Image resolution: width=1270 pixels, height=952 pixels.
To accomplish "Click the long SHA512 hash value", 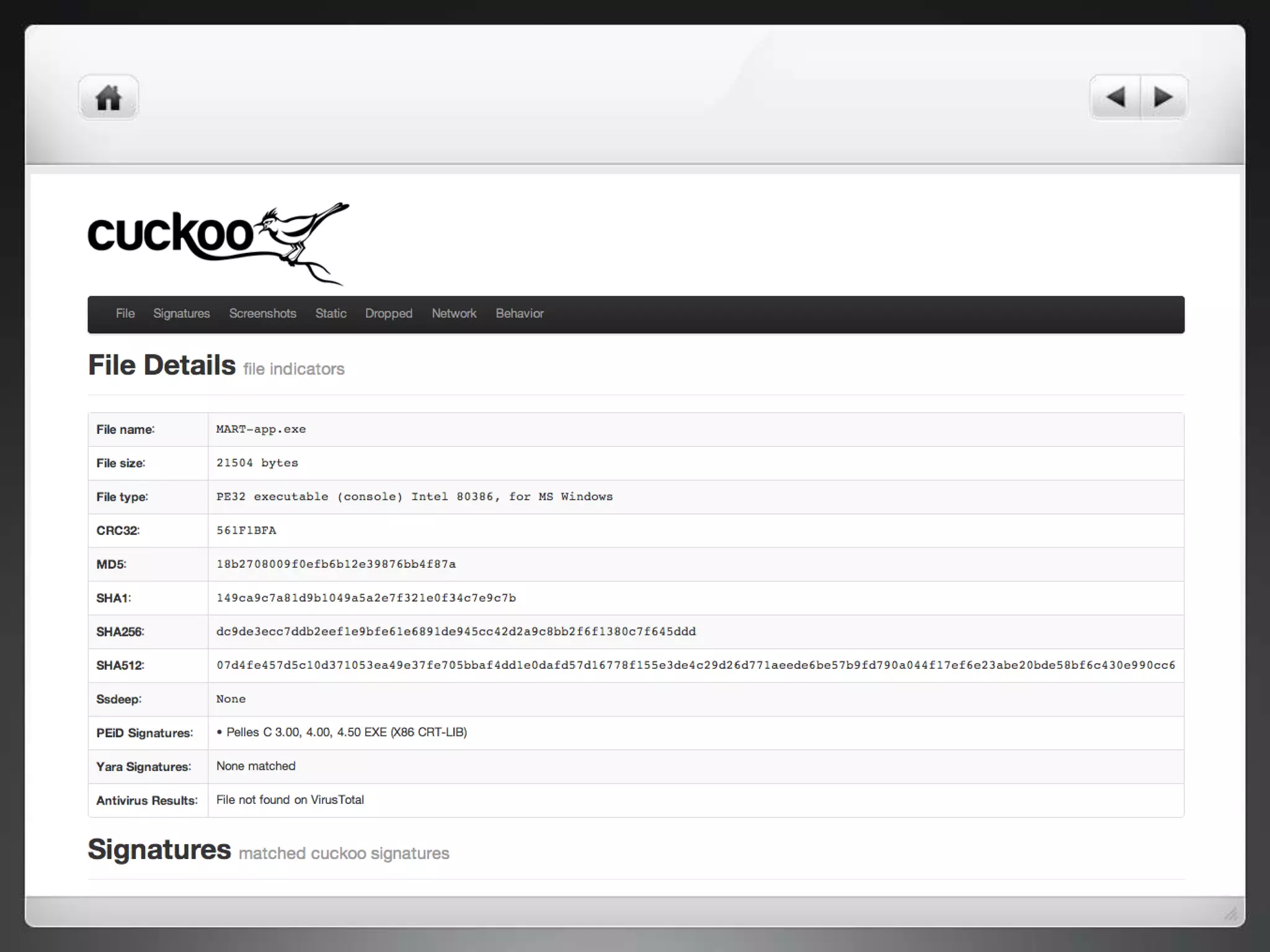I will click(x=695, y=666).
